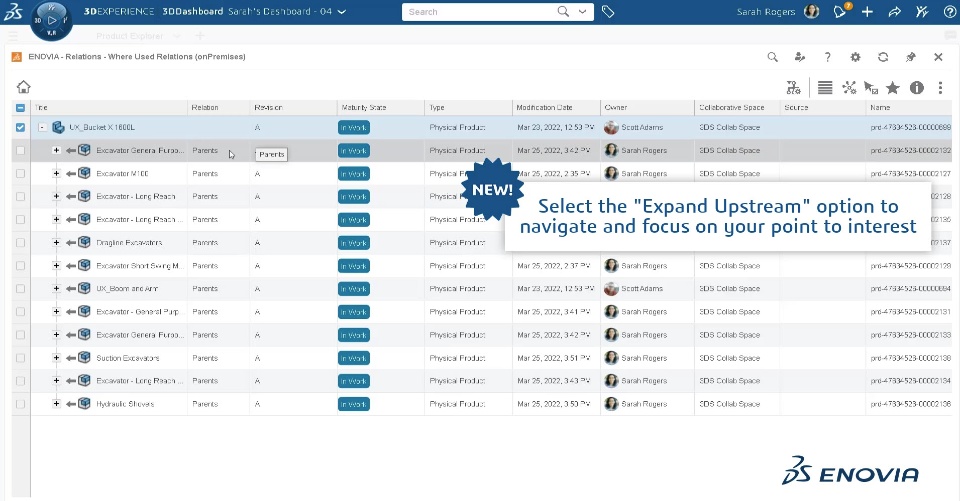Screen dimensions: 960x501
Task: Click the widget share with user icon
Action: (x=800, y=57)
